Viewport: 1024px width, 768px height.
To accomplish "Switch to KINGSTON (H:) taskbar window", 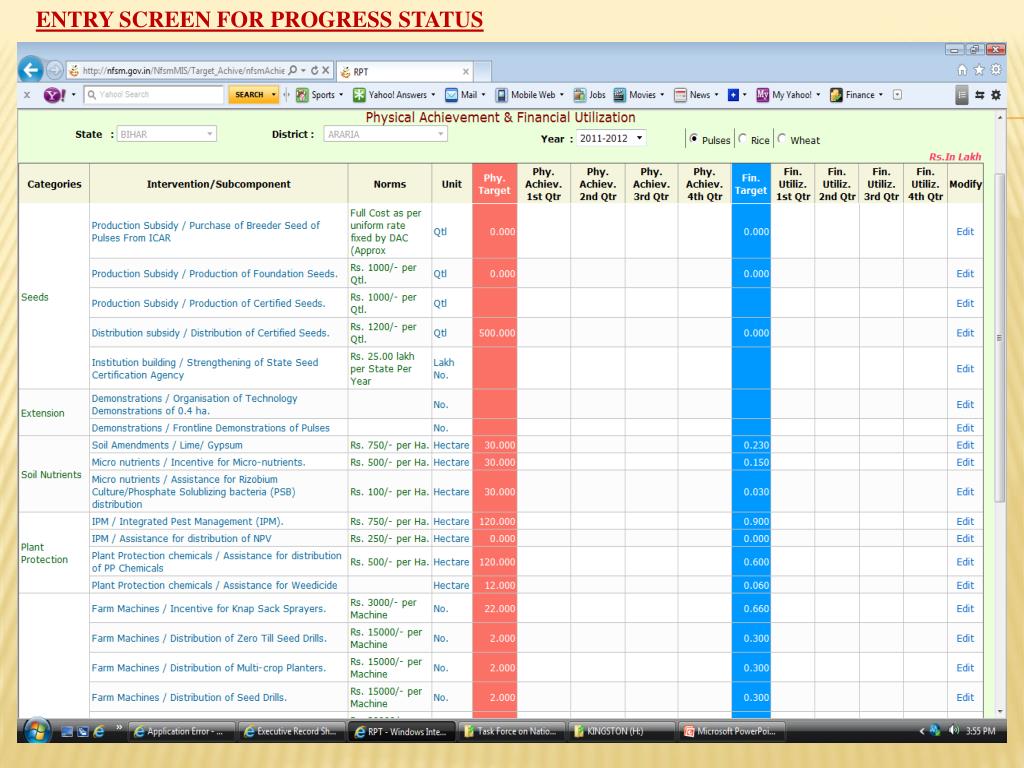I will tap(622, 731).
